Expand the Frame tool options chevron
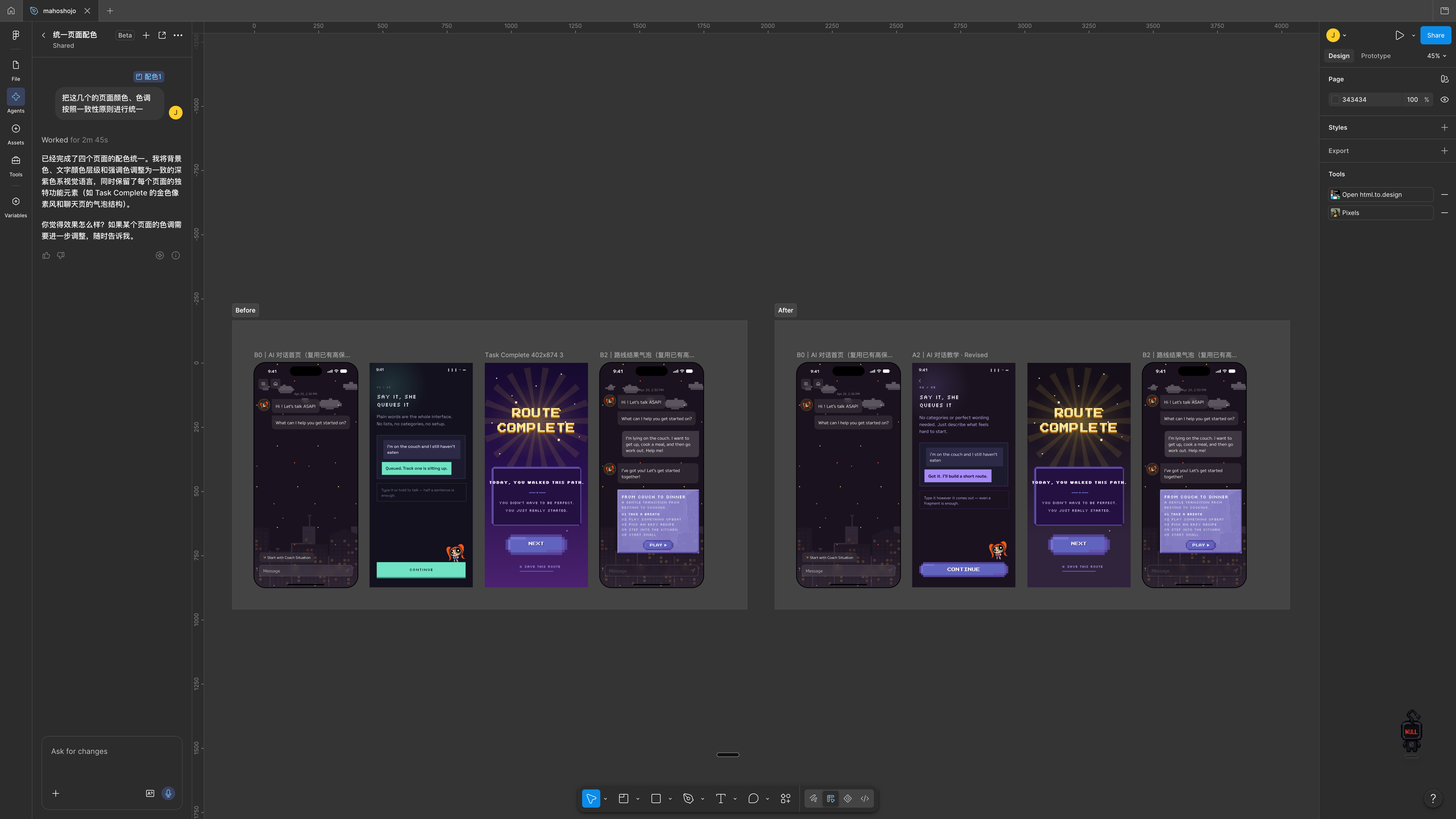This screenshot has width=1456, height=819. pos(638,799)
